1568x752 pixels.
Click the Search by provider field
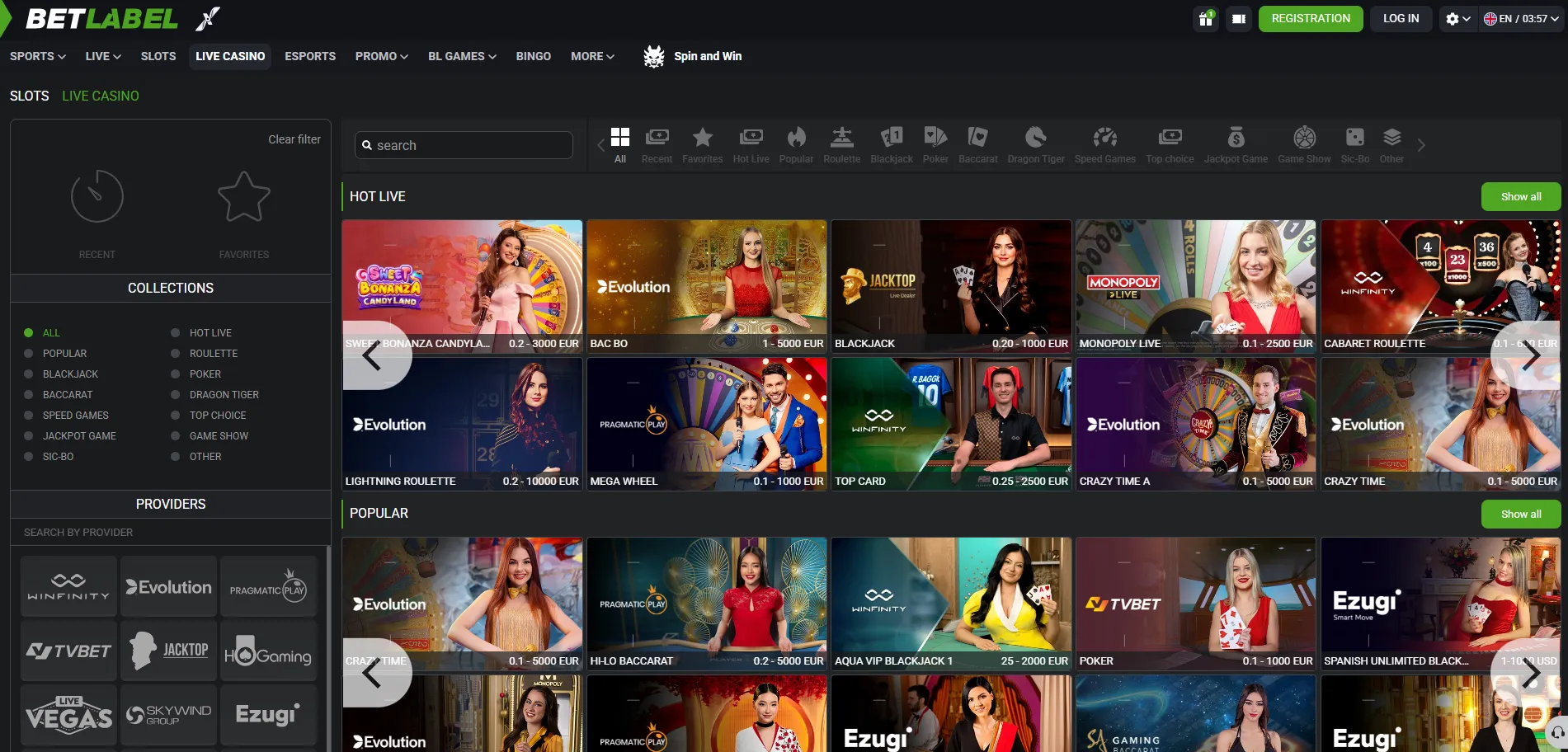point(171,532)
